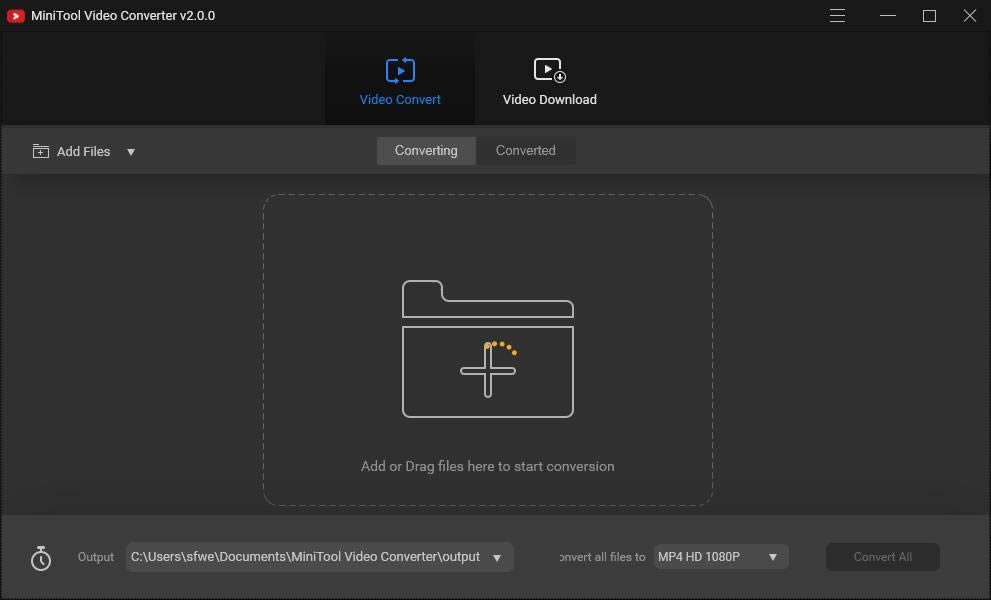Click the Output label
This screenshot has width=991, height=600.
(x=95, y=557)
